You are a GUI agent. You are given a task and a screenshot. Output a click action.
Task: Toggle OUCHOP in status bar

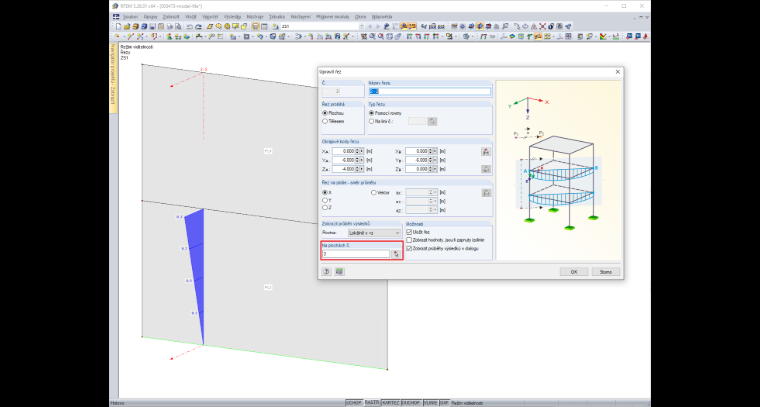[x=412, y=403]
